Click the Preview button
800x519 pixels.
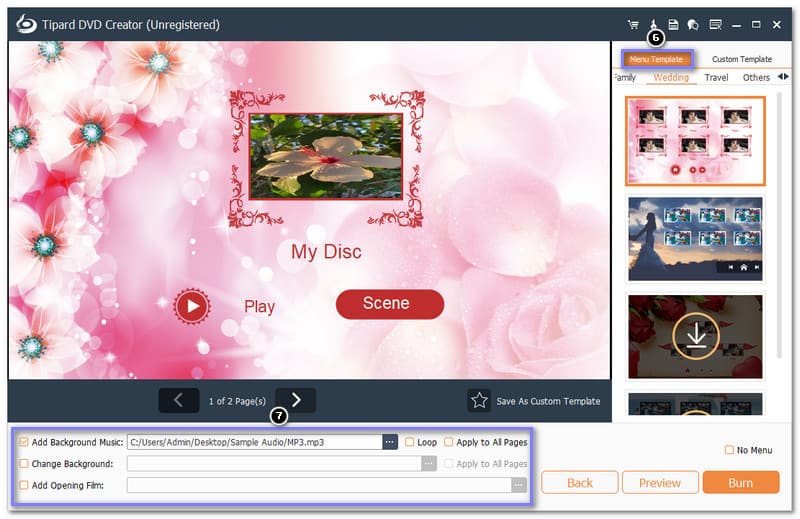point(660,483)
